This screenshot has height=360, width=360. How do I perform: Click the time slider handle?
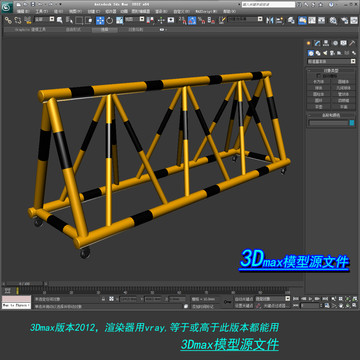coord(24,284)
